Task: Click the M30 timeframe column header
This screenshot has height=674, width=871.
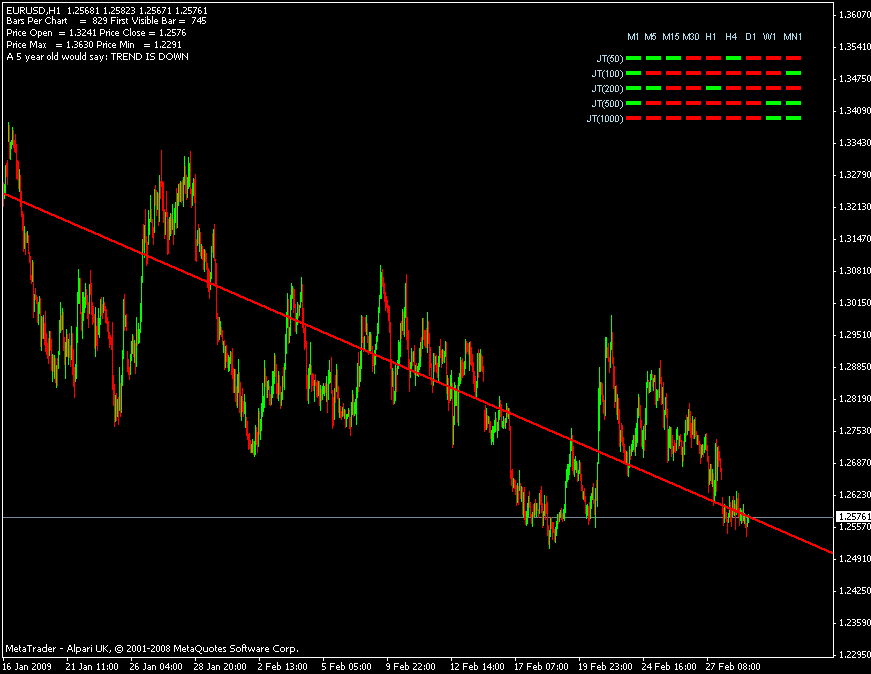Action: pyautogui.click(x=690, y=37)
